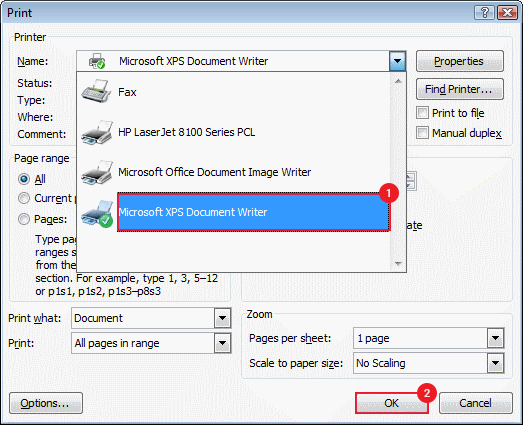
Task: Click the Office Document Image Writer icon
Action: coord(97,172)
